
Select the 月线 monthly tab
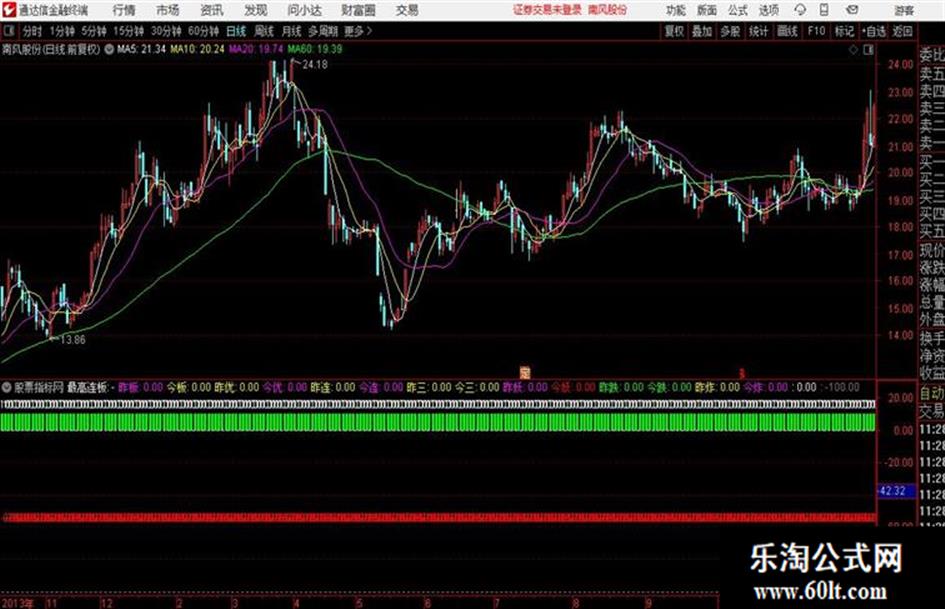291,31
